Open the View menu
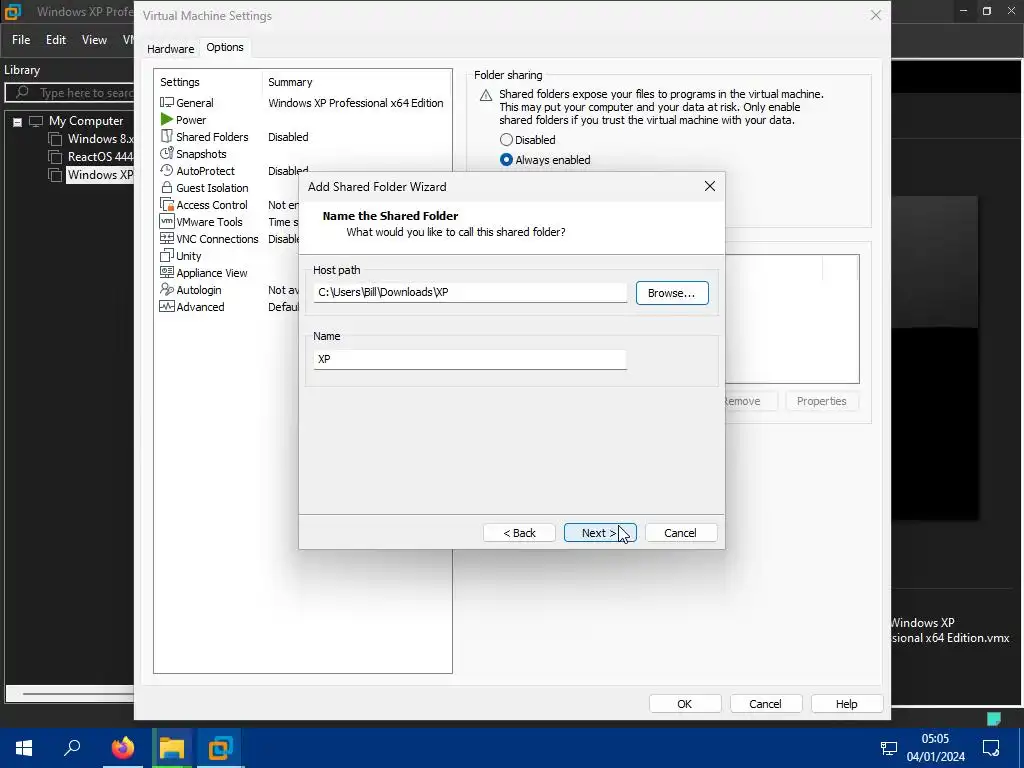 pos(94,40)
